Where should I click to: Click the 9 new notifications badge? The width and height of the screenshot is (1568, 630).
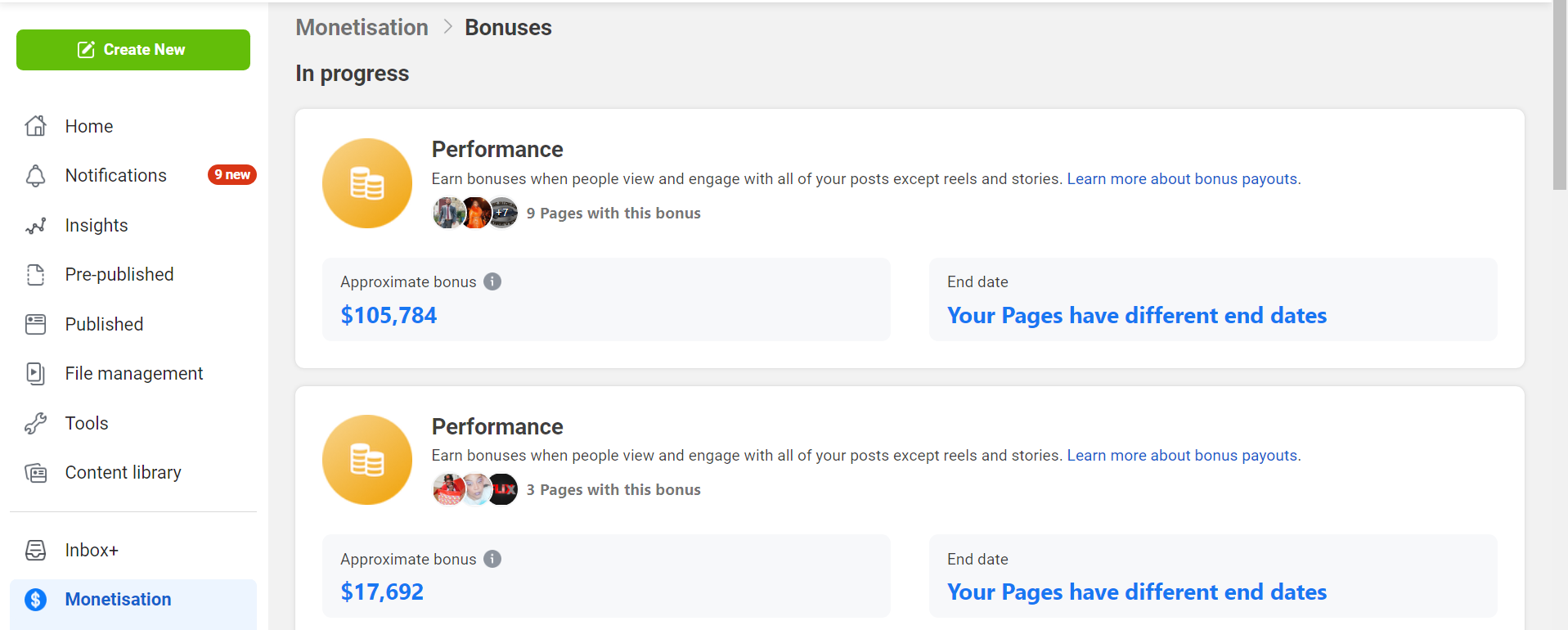[232, 175]
